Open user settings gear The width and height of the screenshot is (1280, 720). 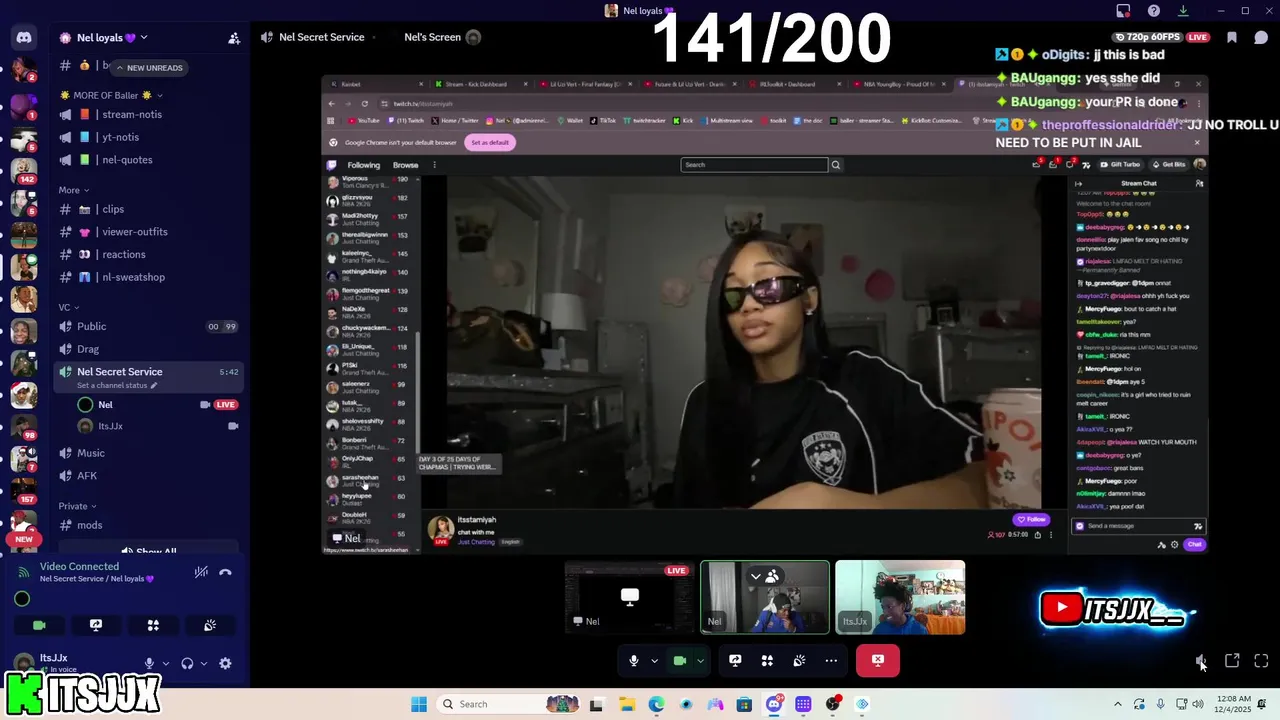click(225, 663)
